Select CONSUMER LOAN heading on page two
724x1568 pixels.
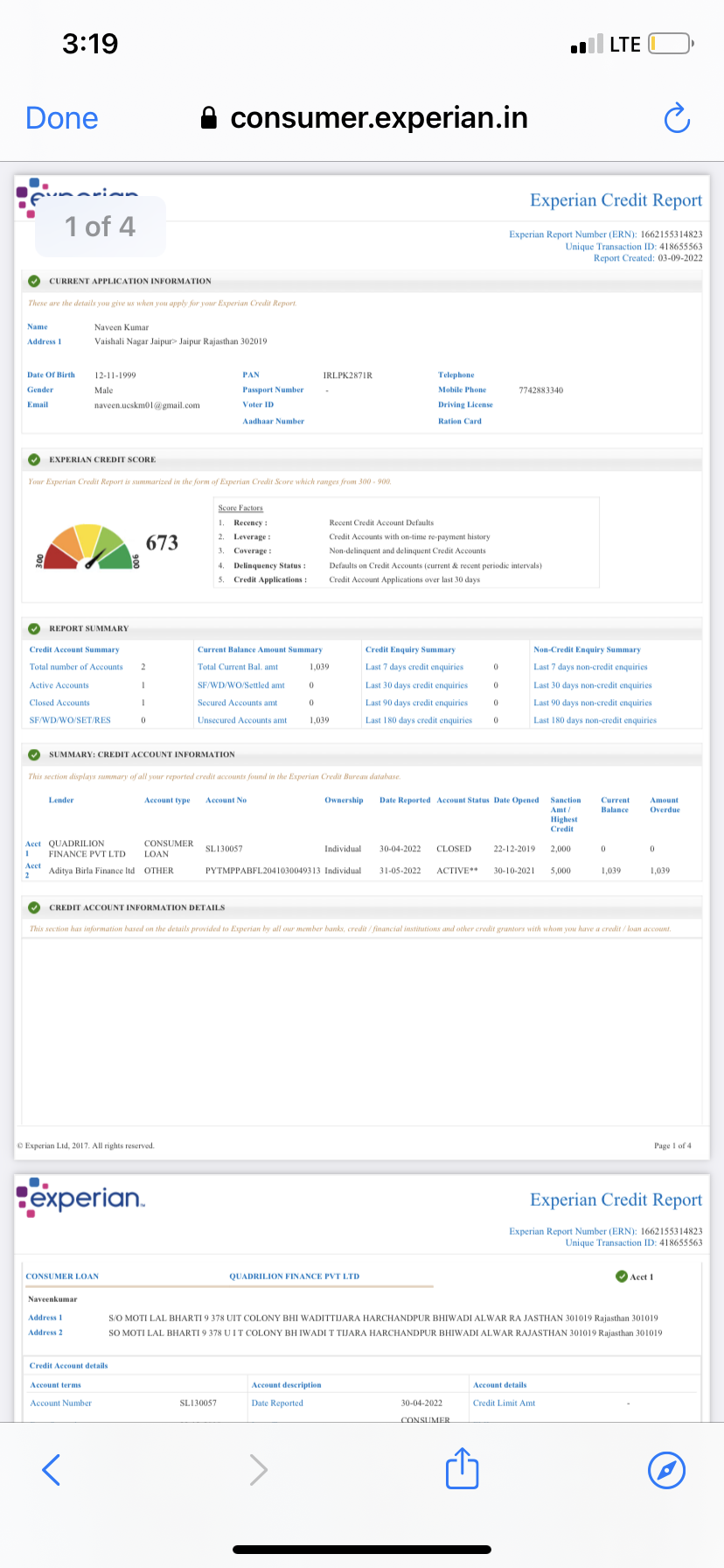point(62,1277)
